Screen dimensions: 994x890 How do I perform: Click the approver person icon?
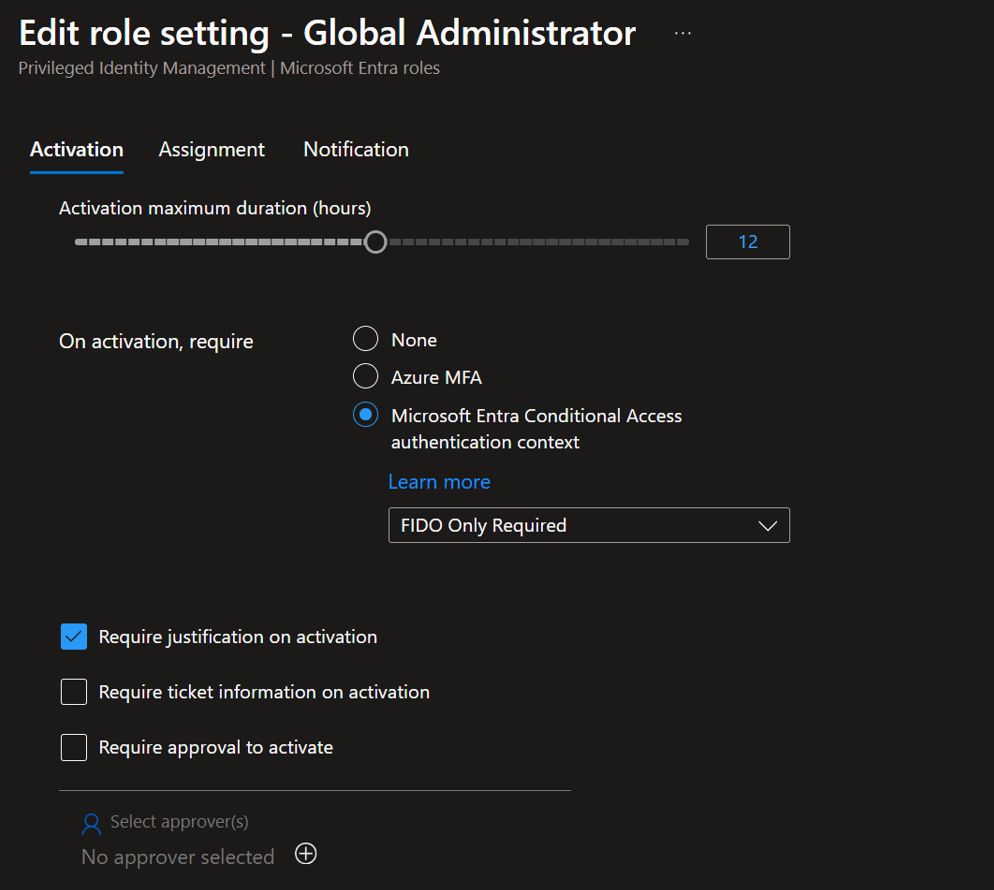tap(91, 823)
